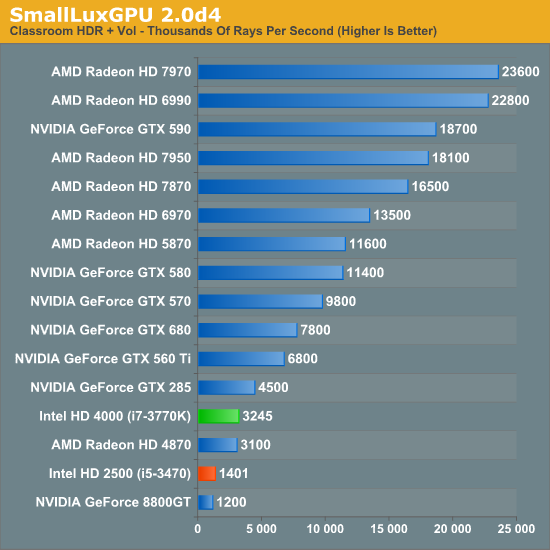Click the SmallLuxGPU 2.0d4 chart title
The width and height of the screenshot is (550, 550).
coord(115,15)
